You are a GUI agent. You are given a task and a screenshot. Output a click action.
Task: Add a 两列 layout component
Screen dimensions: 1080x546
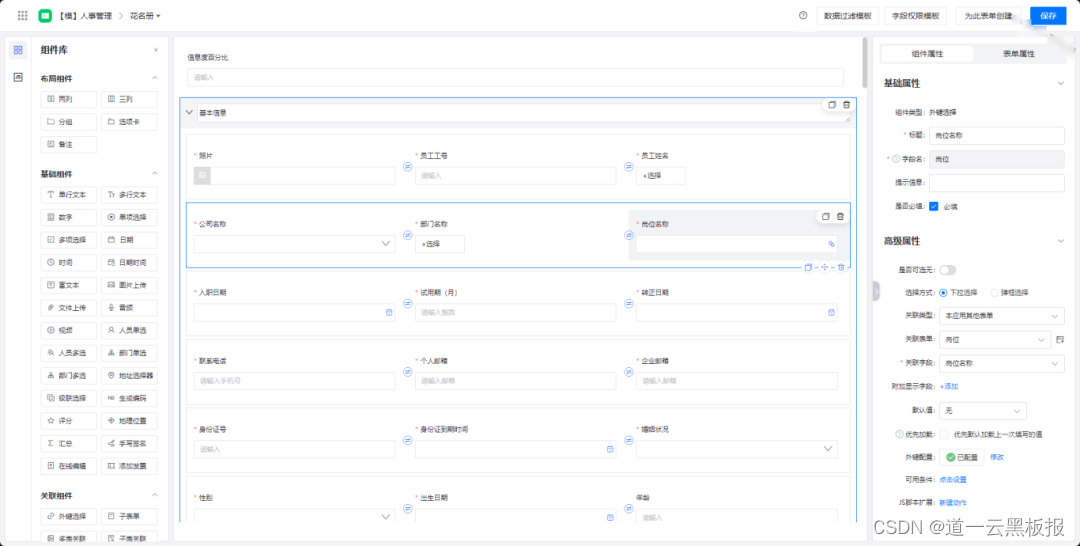pos(69,99)
